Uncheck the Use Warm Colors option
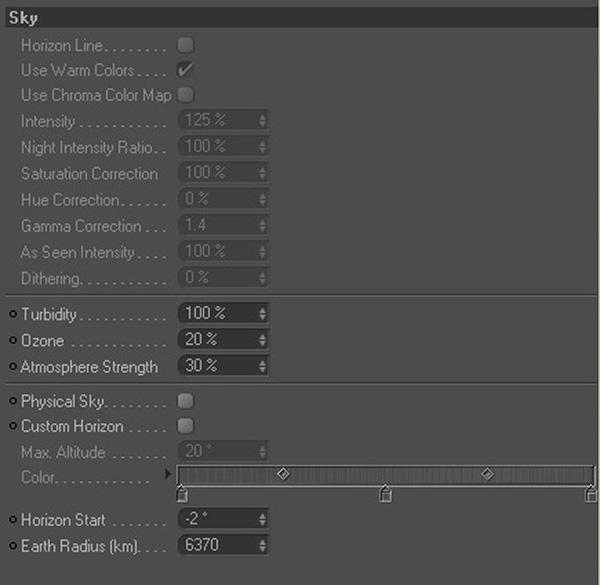600x585 pixels. (185, 71)
